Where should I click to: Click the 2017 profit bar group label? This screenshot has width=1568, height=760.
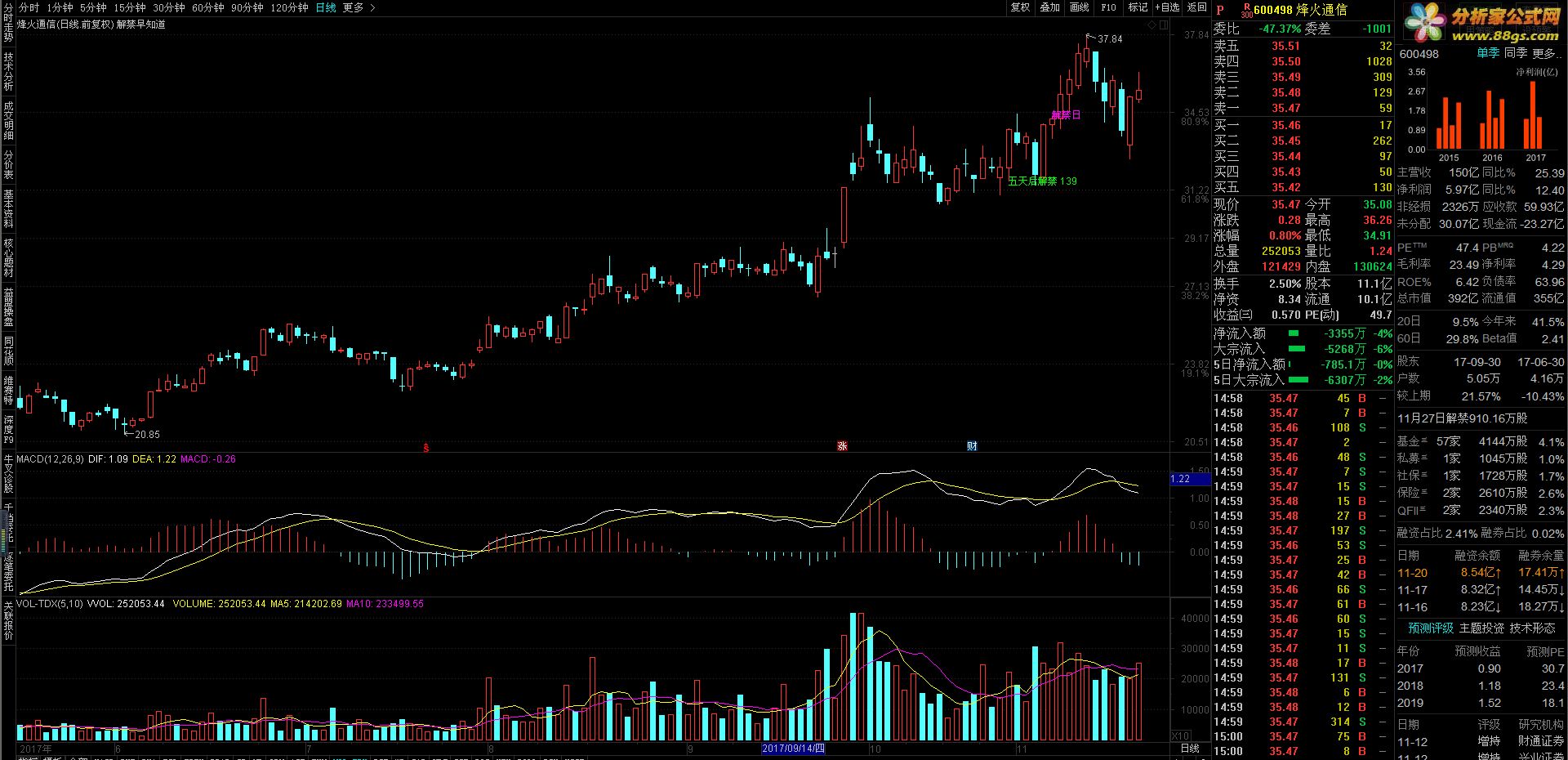pos(1535,158)
